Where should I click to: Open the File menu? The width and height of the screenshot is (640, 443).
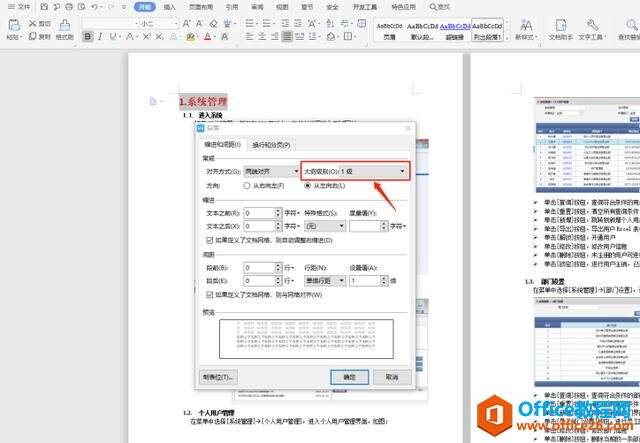19,7
